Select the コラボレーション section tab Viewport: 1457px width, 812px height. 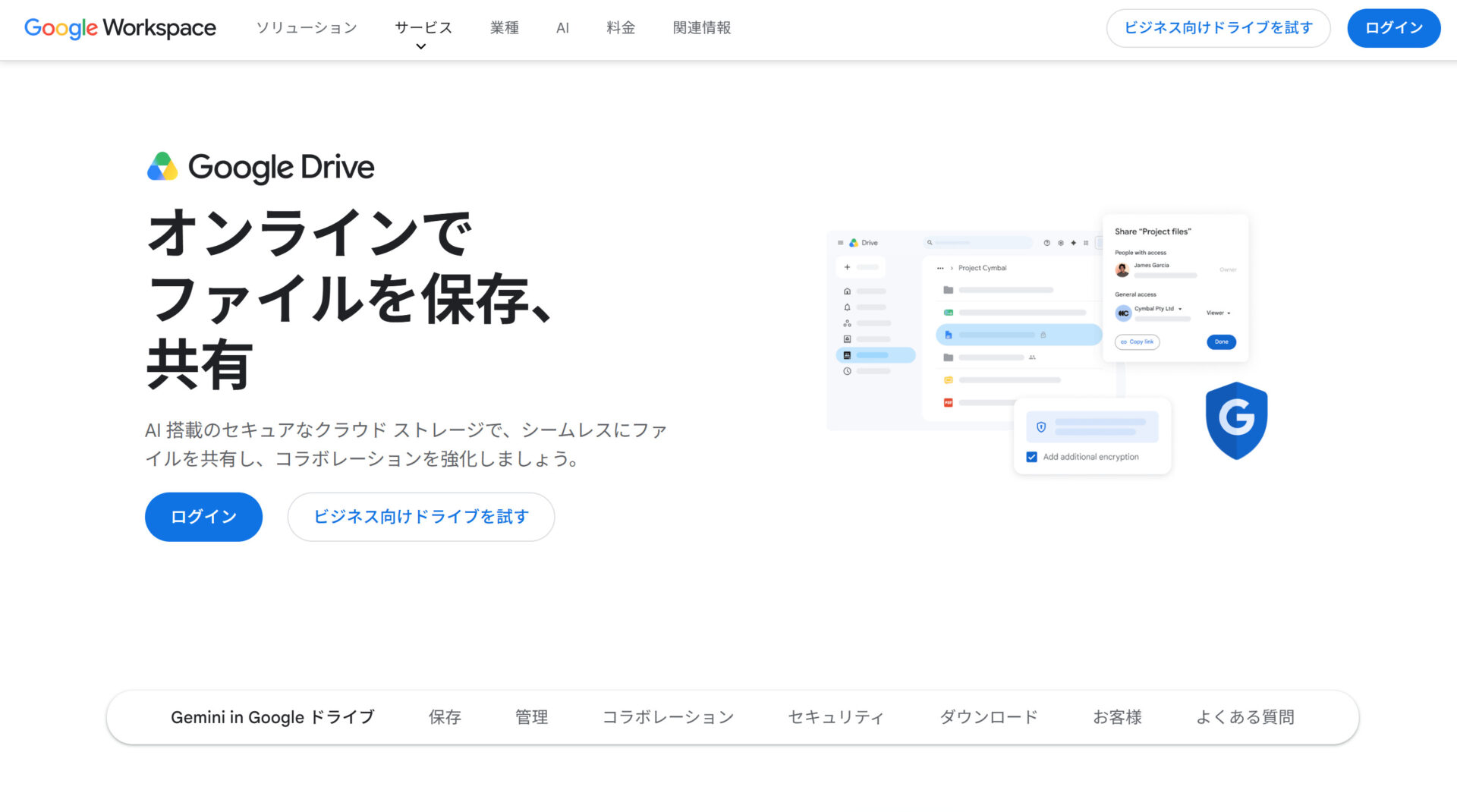pos(668,717)
